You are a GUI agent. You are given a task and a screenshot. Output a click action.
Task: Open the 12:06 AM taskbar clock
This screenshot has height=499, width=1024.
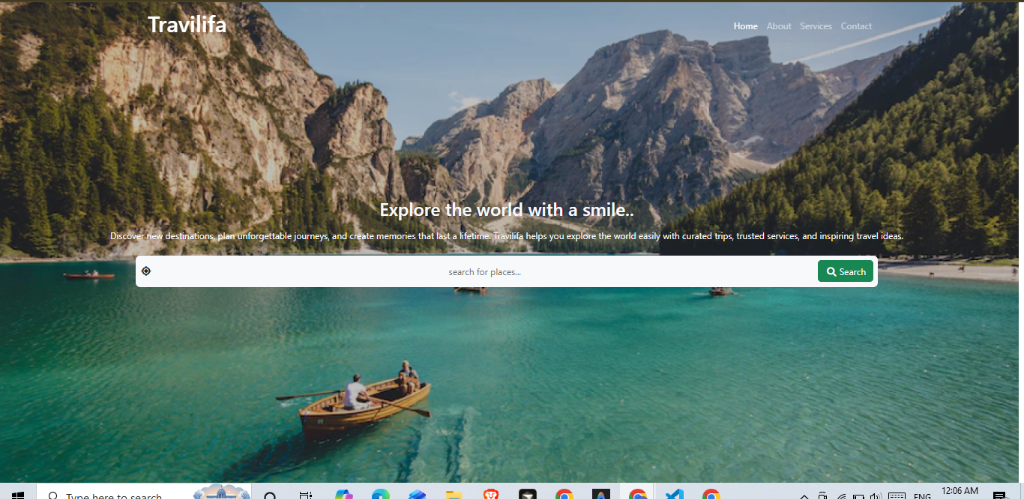coord(960,491)
